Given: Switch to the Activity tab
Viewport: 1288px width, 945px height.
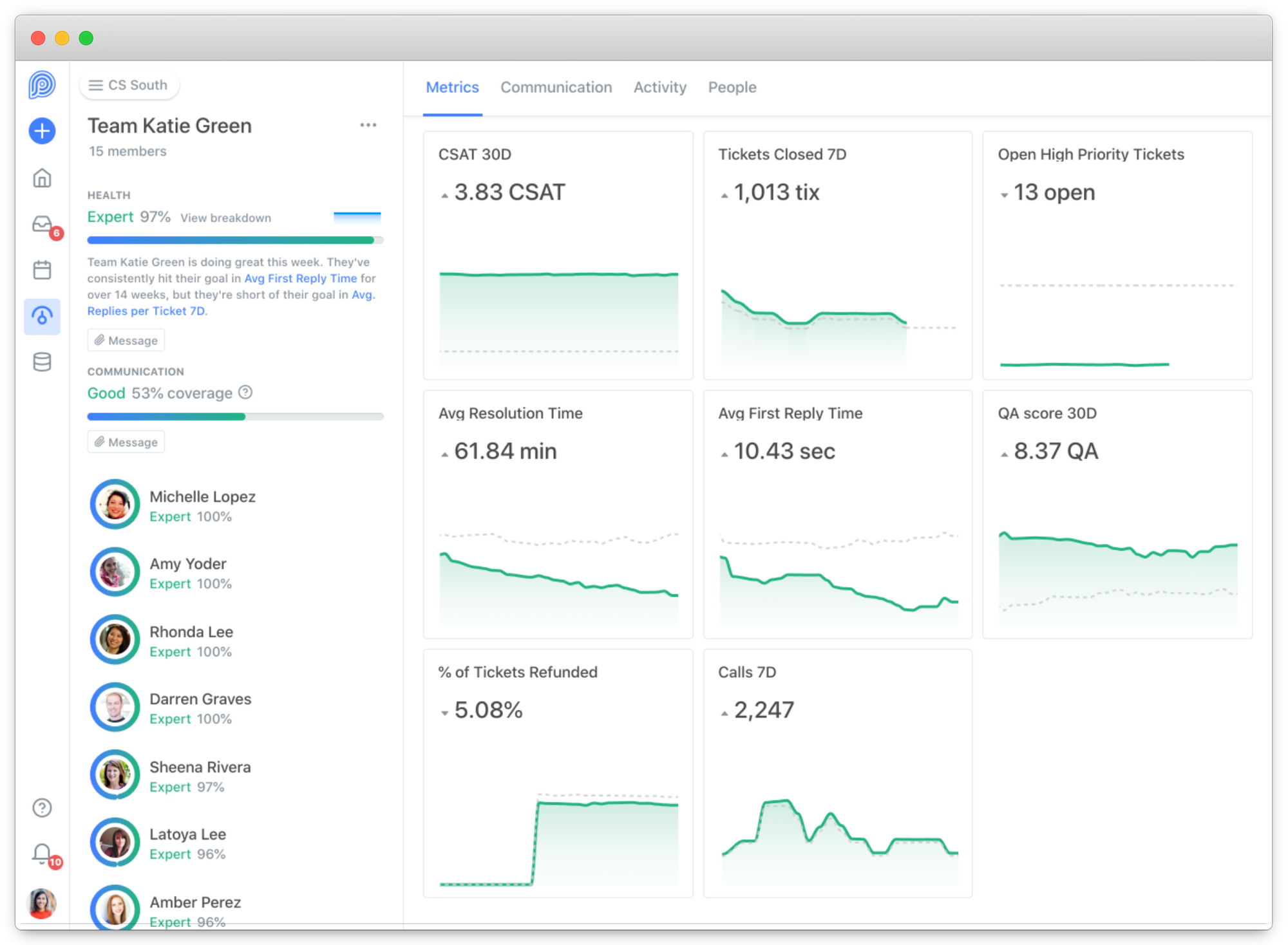Looking at the screenshot, I should coord(660,88).
